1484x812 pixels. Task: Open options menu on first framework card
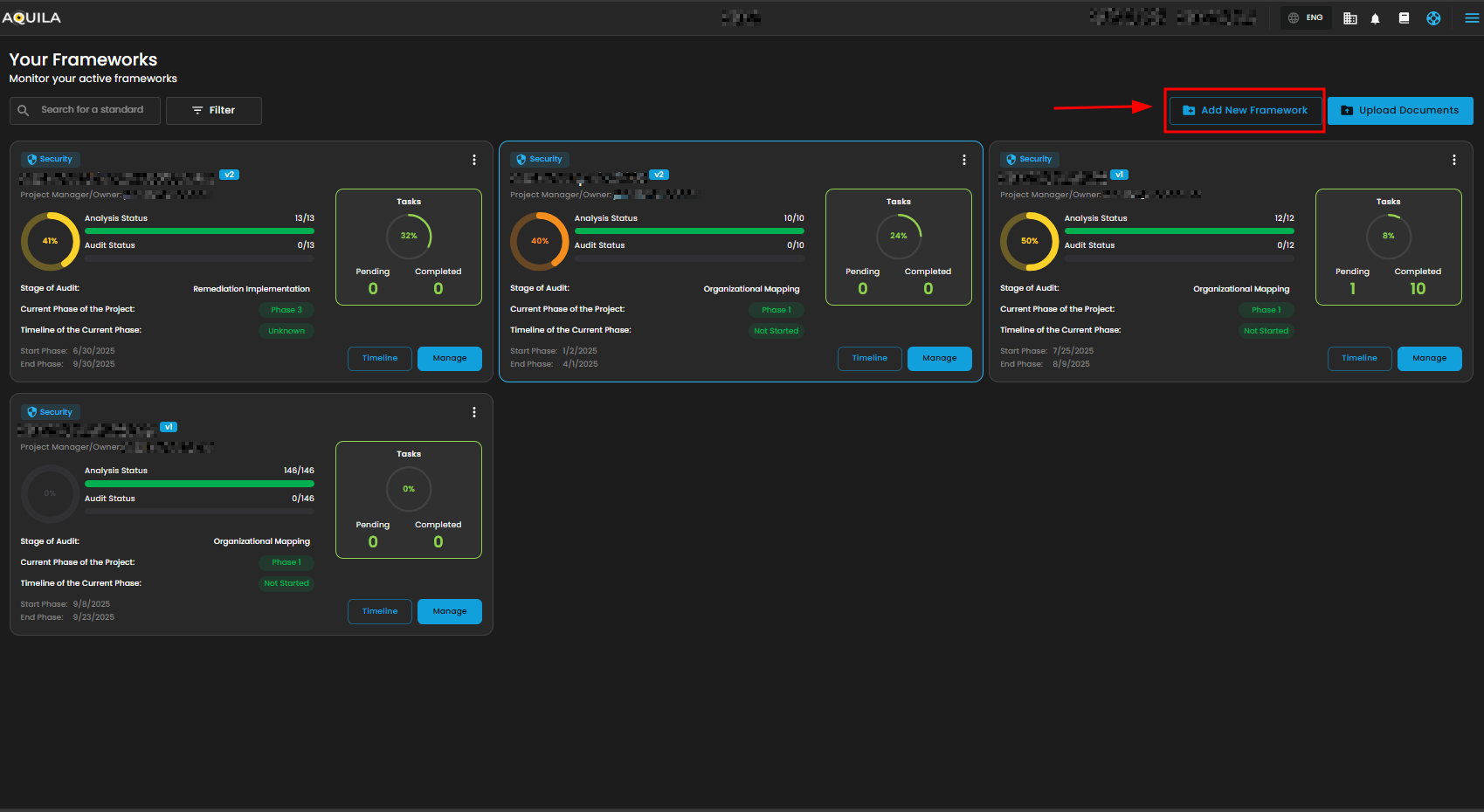tap(474, 160)
